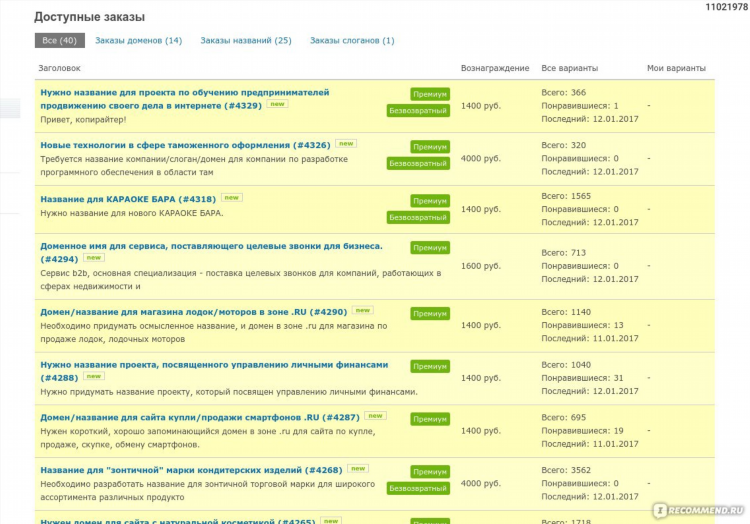Click 'Всего: 366' in first order row
This screenshot has height=524, width=750.
click(x=563, y=93)
